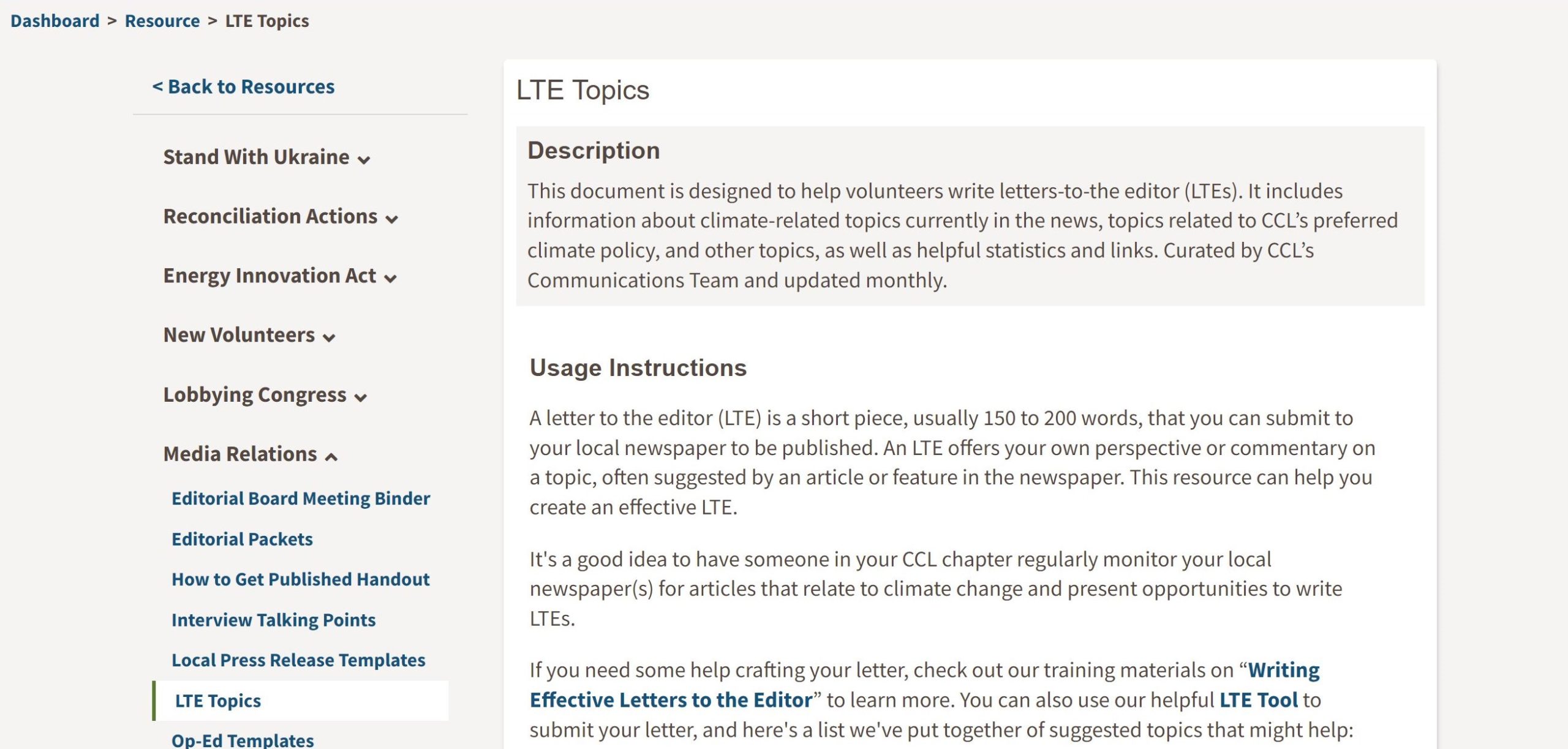Screen dimensions: 1568x749
Task: Open Resource breadcrumb link
Action: coord(162,21)
